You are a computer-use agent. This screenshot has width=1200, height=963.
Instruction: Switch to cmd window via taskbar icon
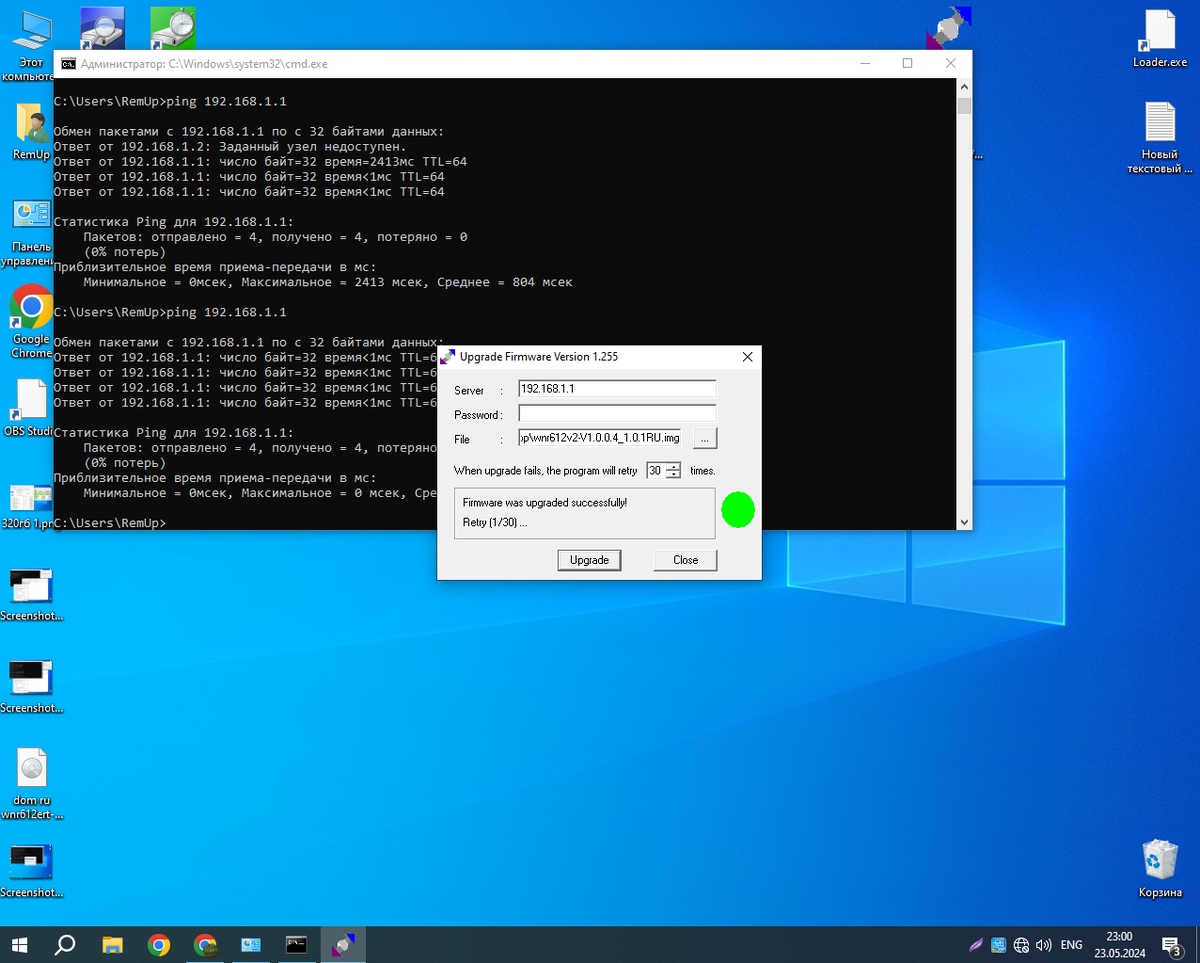[296, 944]
